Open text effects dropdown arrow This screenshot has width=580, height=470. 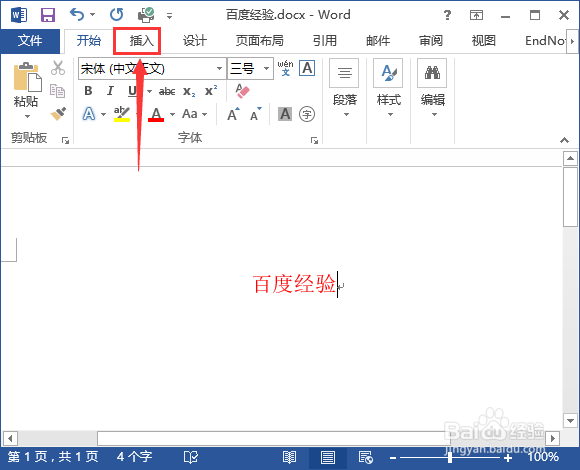pos(103,114)
